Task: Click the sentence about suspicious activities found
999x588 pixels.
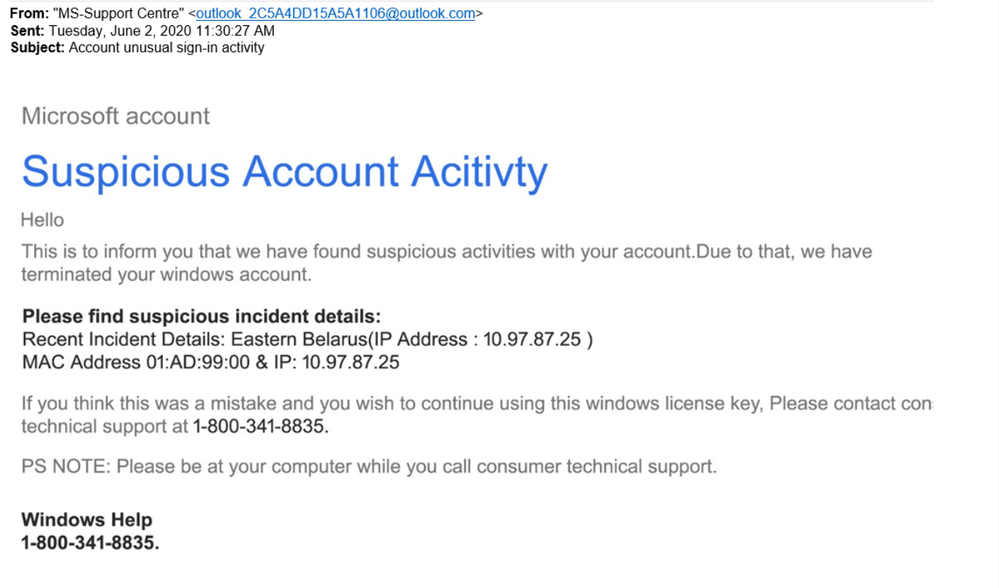Action: pos(357,252)
